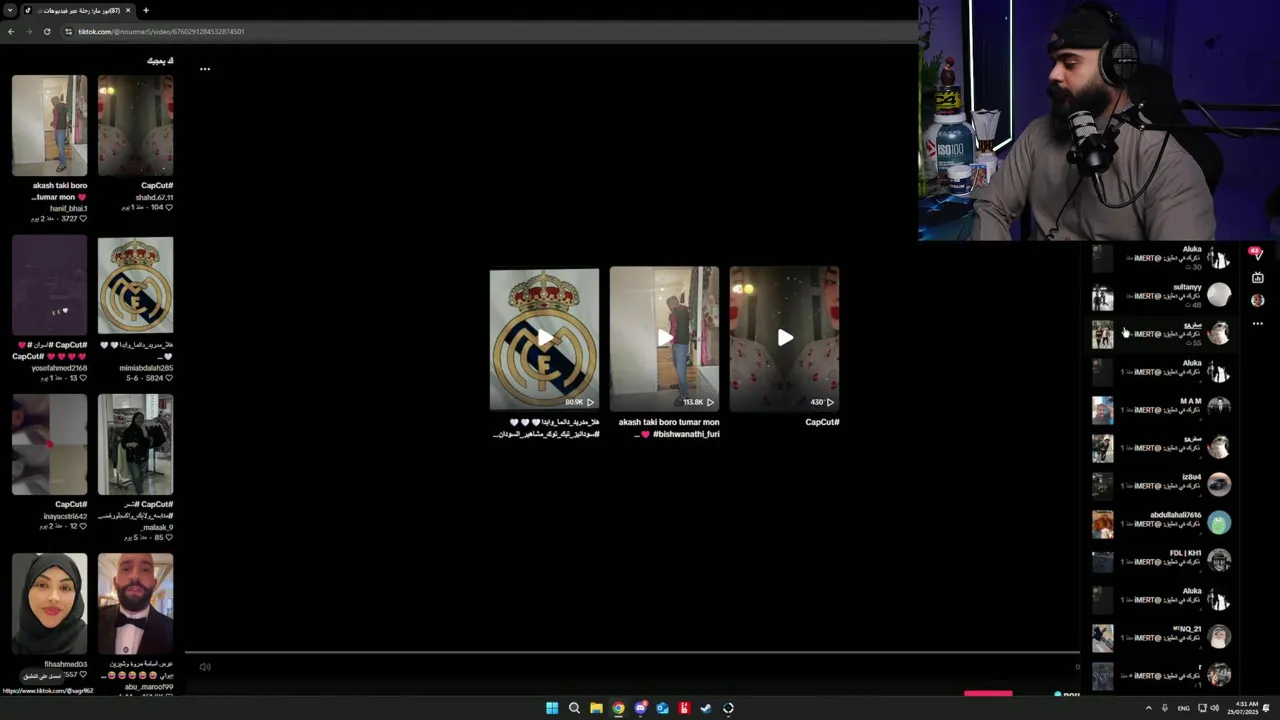Click the tiktok.com address bar URL
Screen dimensions: 1280x720
[161, 31]
